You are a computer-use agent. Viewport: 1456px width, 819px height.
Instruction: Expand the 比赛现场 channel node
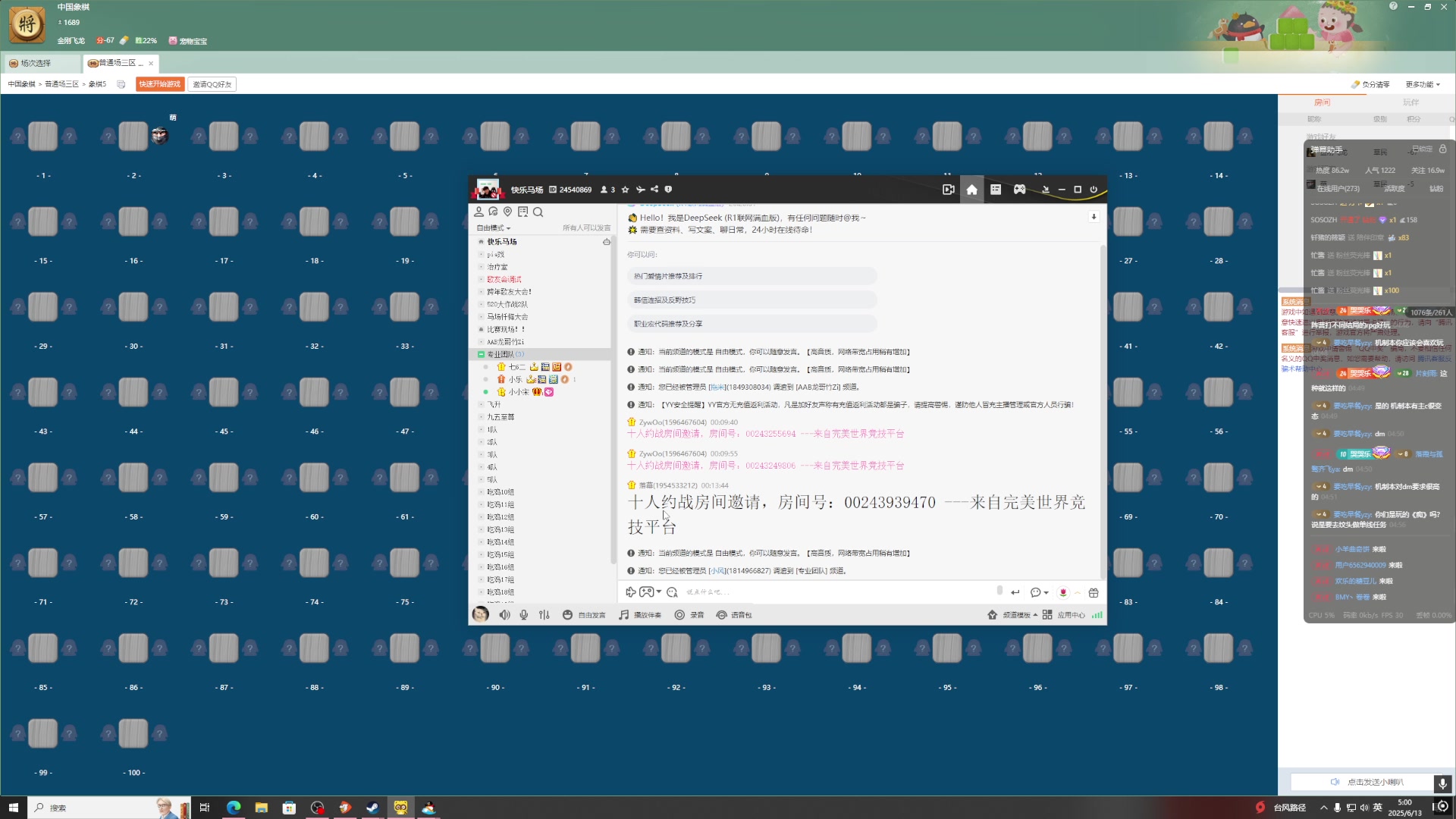pyautogui.click(x=481, y=329)
